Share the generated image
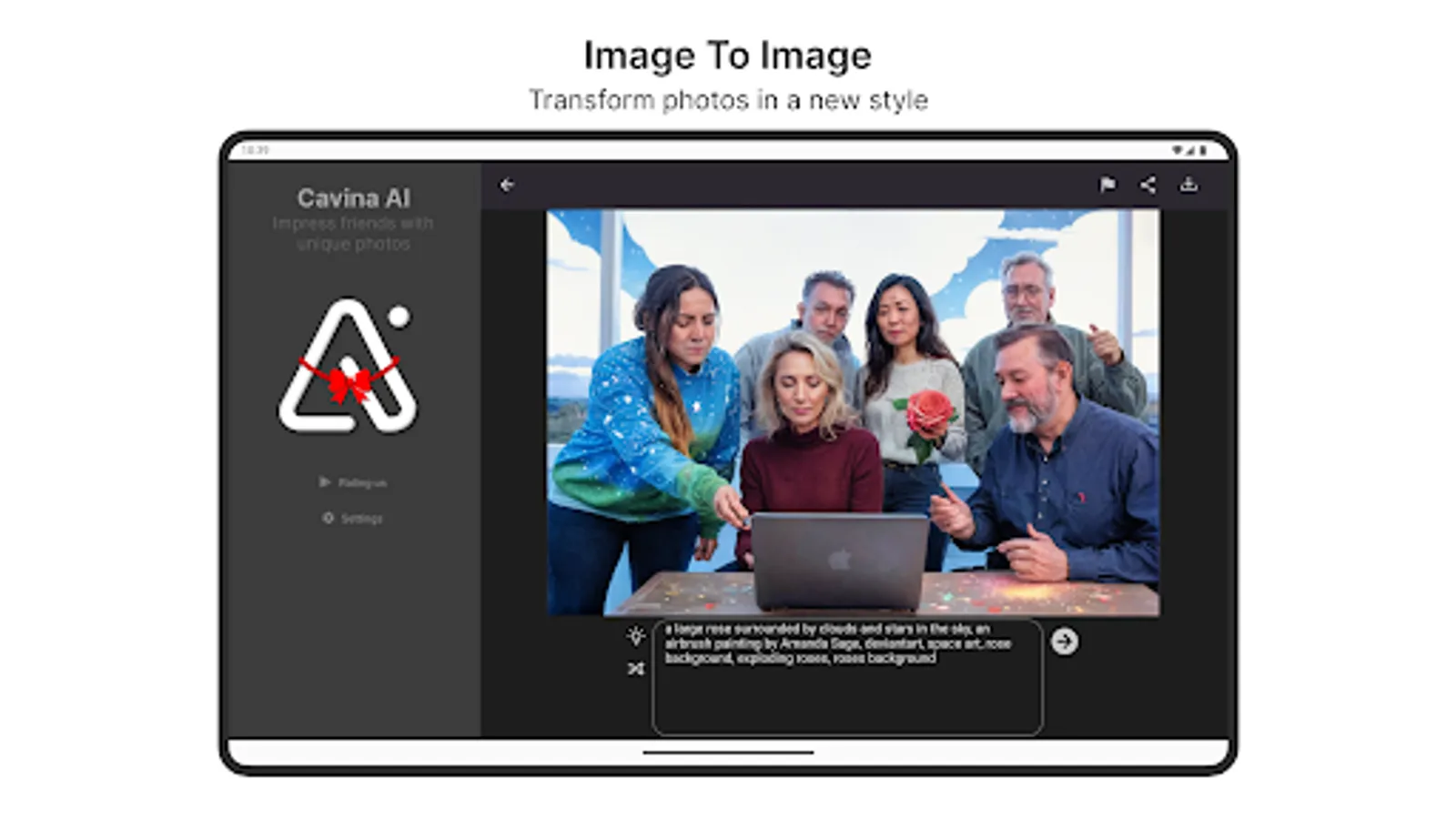1456x819 pixels. (x=1148, y=185)
